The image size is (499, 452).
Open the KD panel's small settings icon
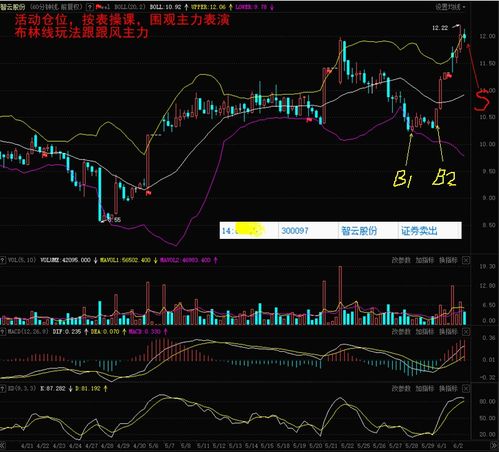[x=3, y=389]
